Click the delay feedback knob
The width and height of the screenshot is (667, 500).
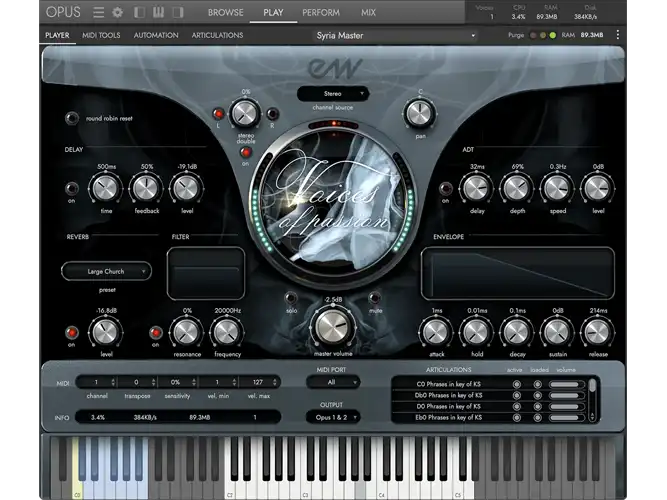click(x=146, y=189)
